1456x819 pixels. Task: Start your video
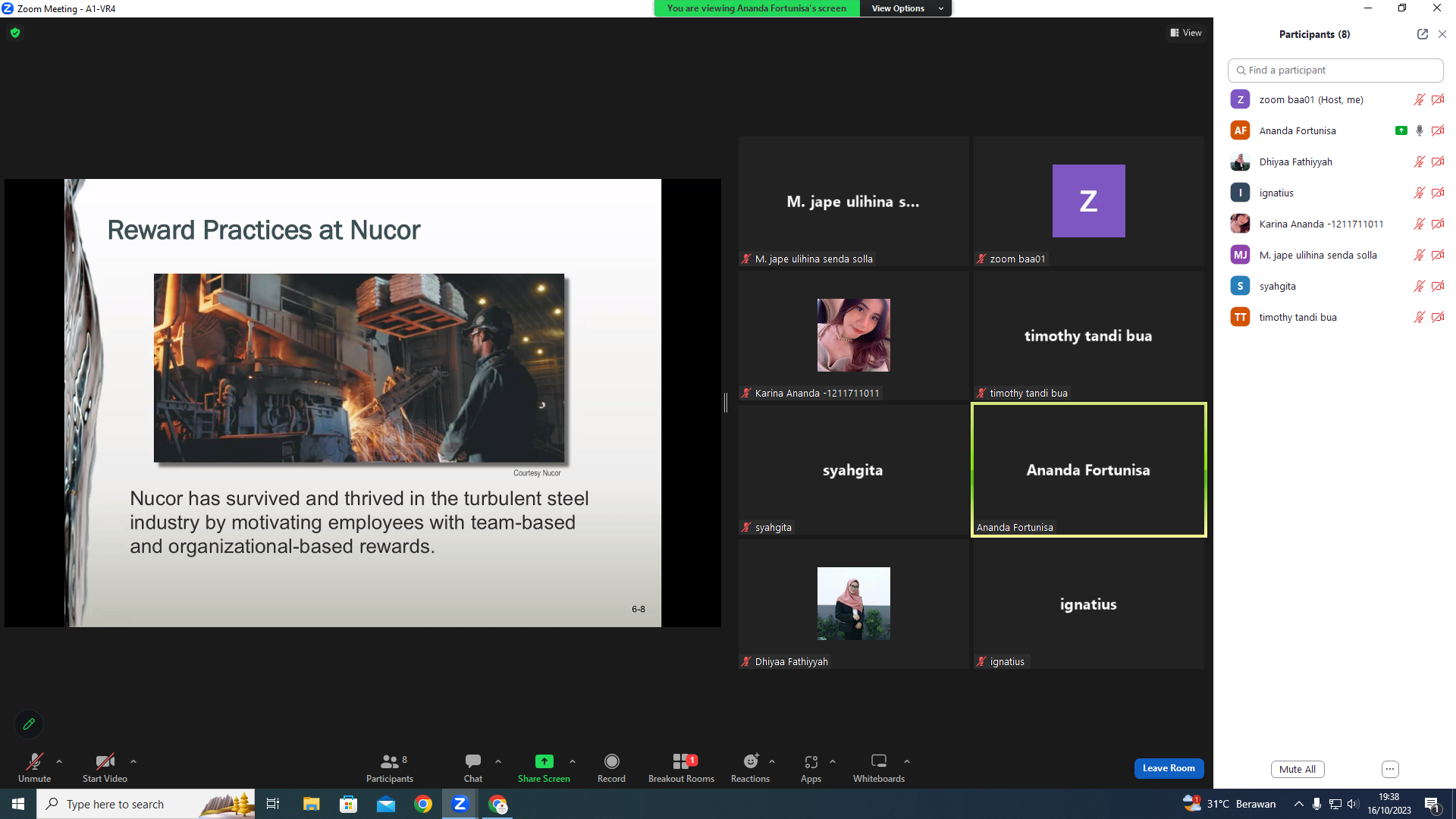[105, 767]
